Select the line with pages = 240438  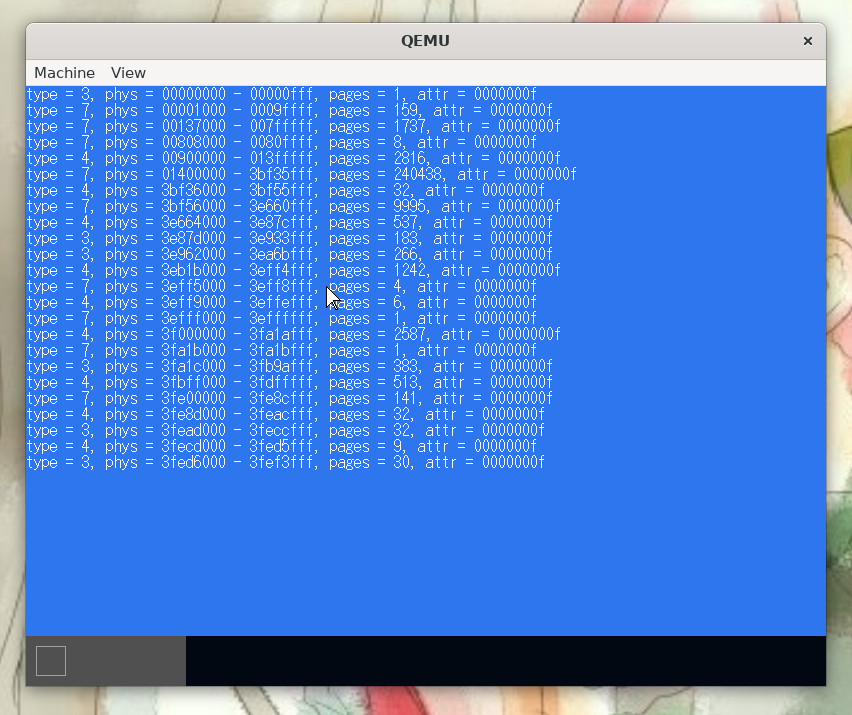[x=300, y=175]
